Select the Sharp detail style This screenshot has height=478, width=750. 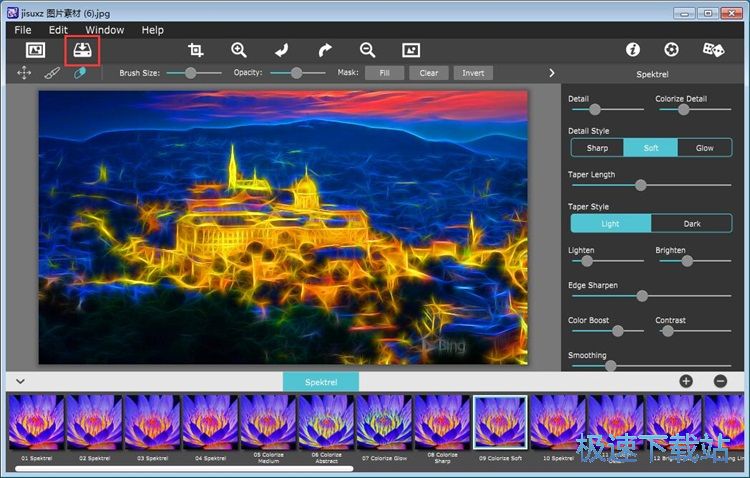pyautogui.click(x=597, y=148)
